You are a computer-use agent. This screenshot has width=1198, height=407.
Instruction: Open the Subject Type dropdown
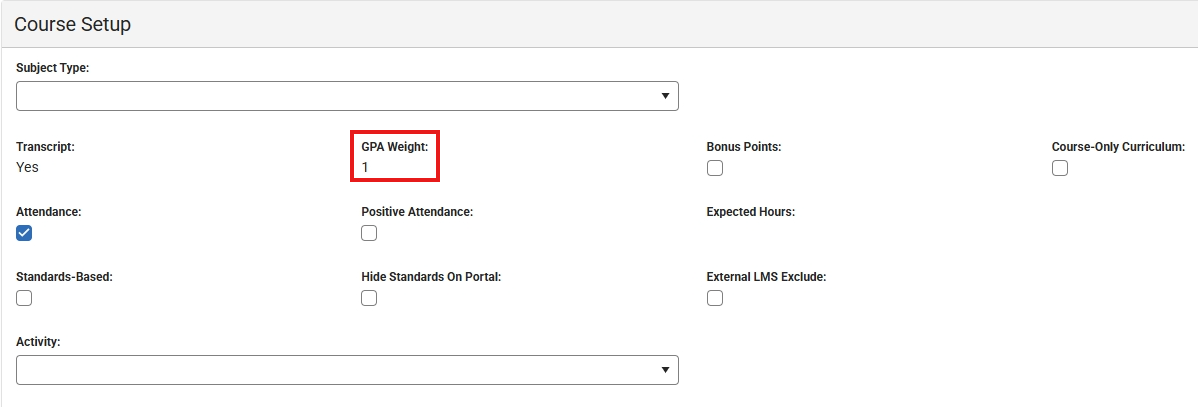pos(347,96)
